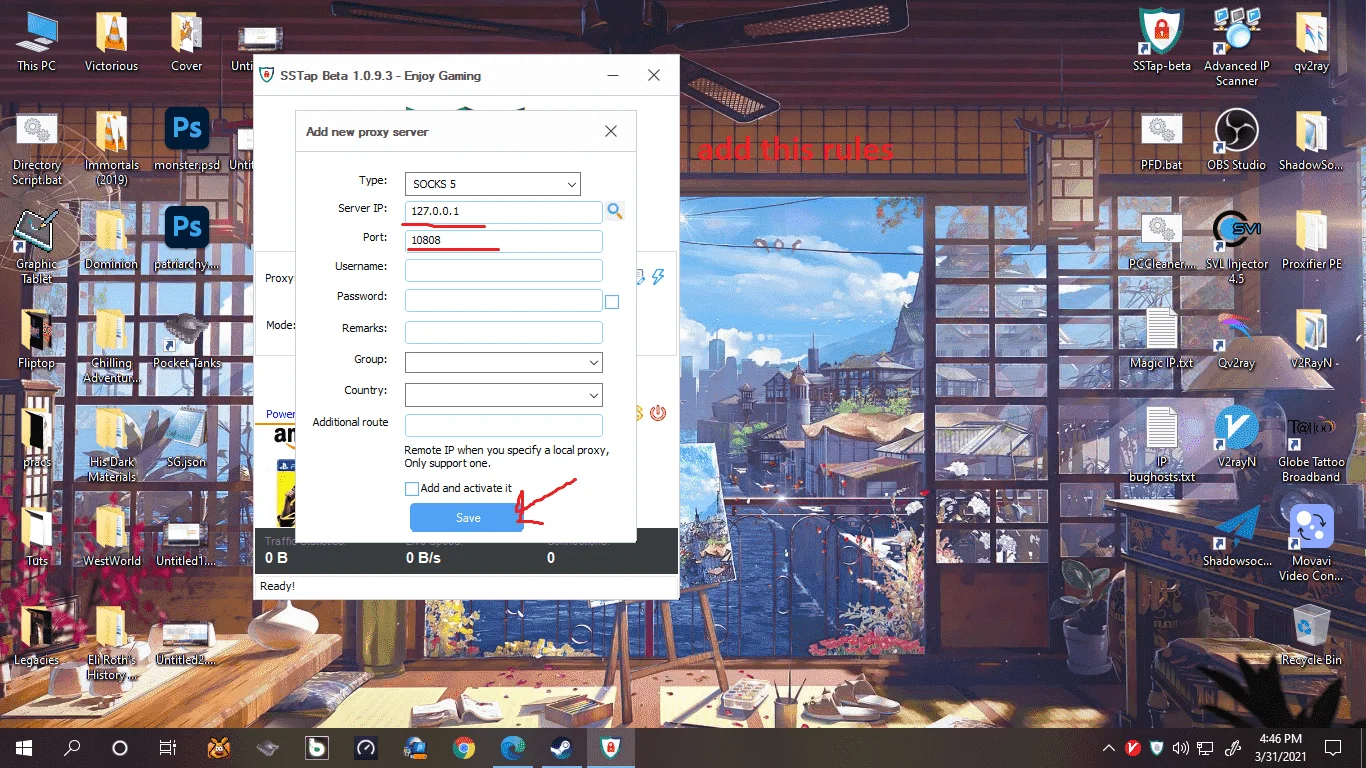Open Globe Tattoo Broadband shortcut

point(1310,445)
